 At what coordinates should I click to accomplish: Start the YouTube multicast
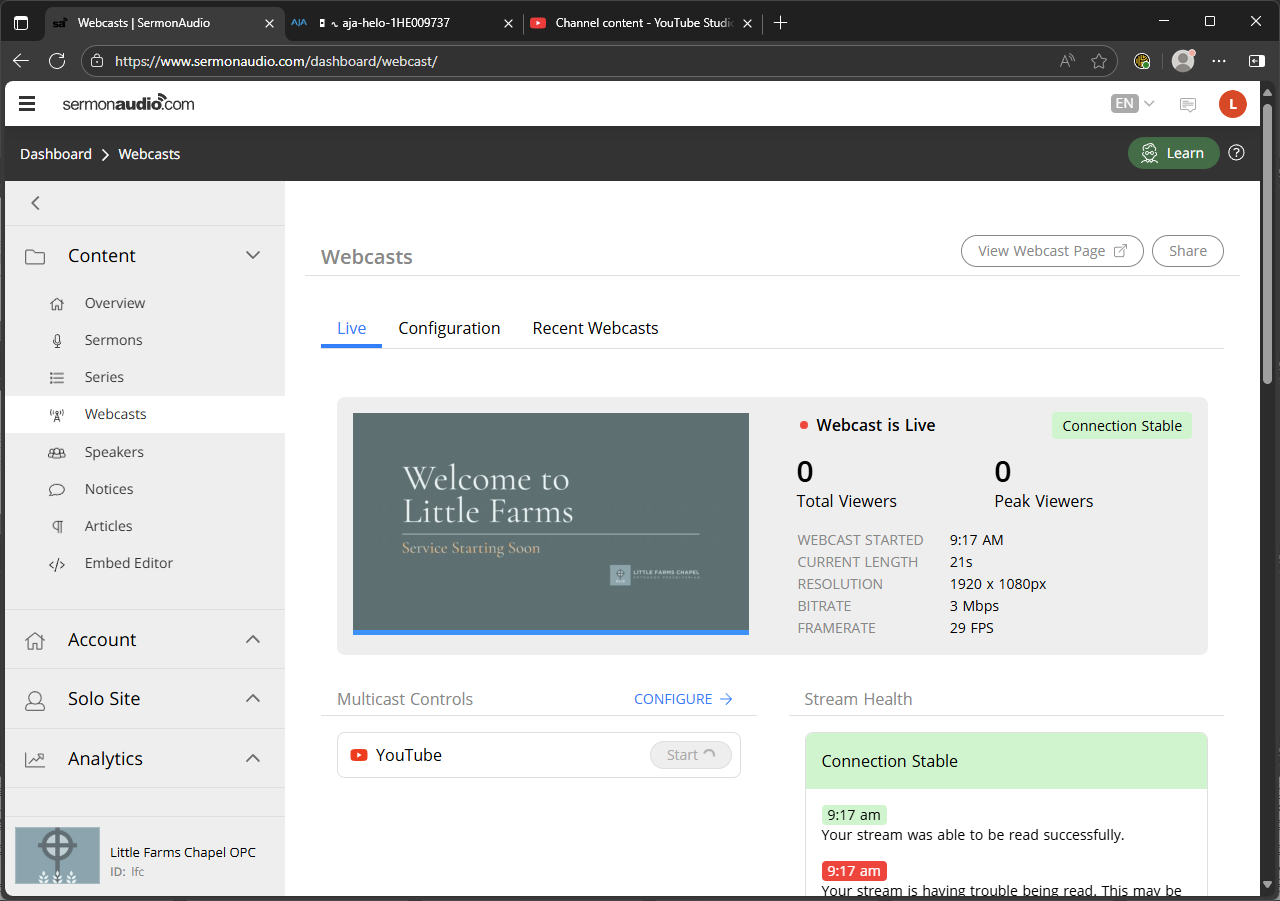tap(691, 755)
